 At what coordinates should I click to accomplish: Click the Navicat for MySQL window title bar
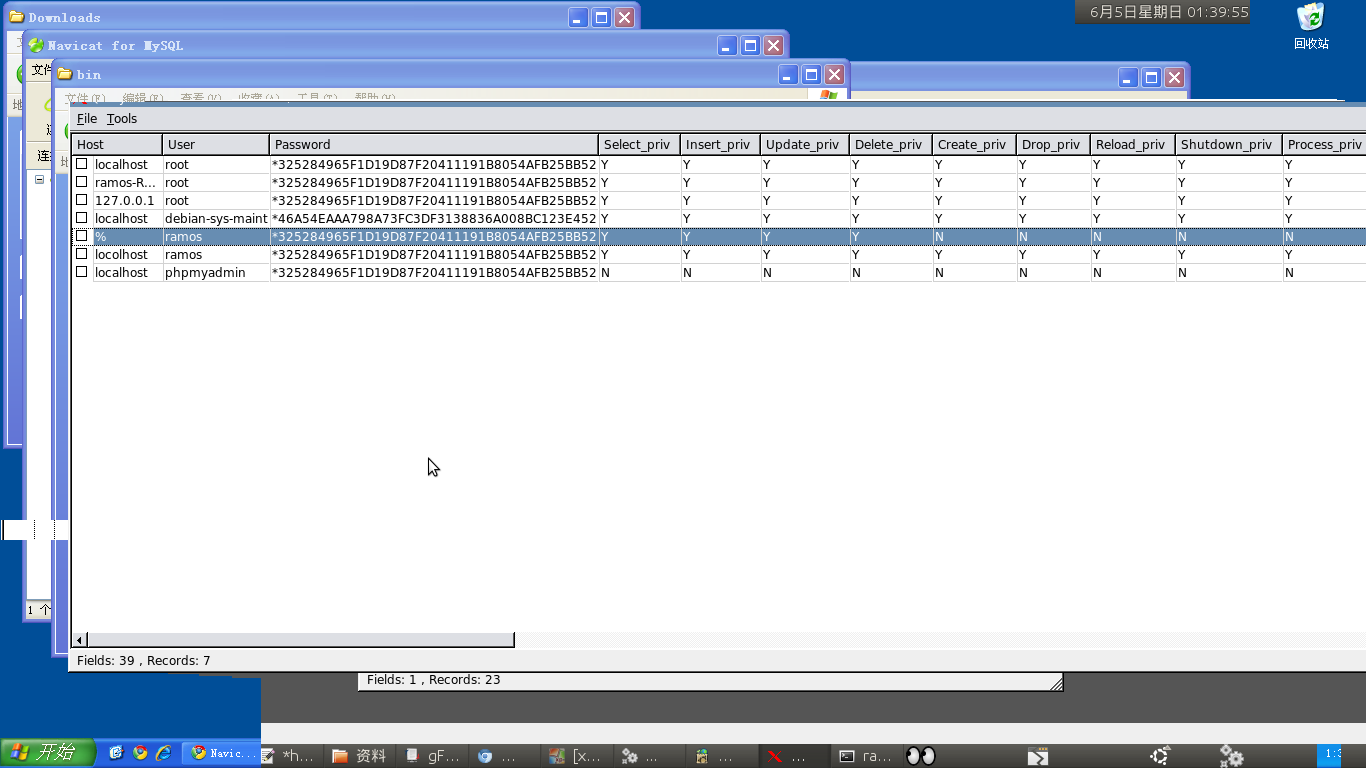click(405, 45)
